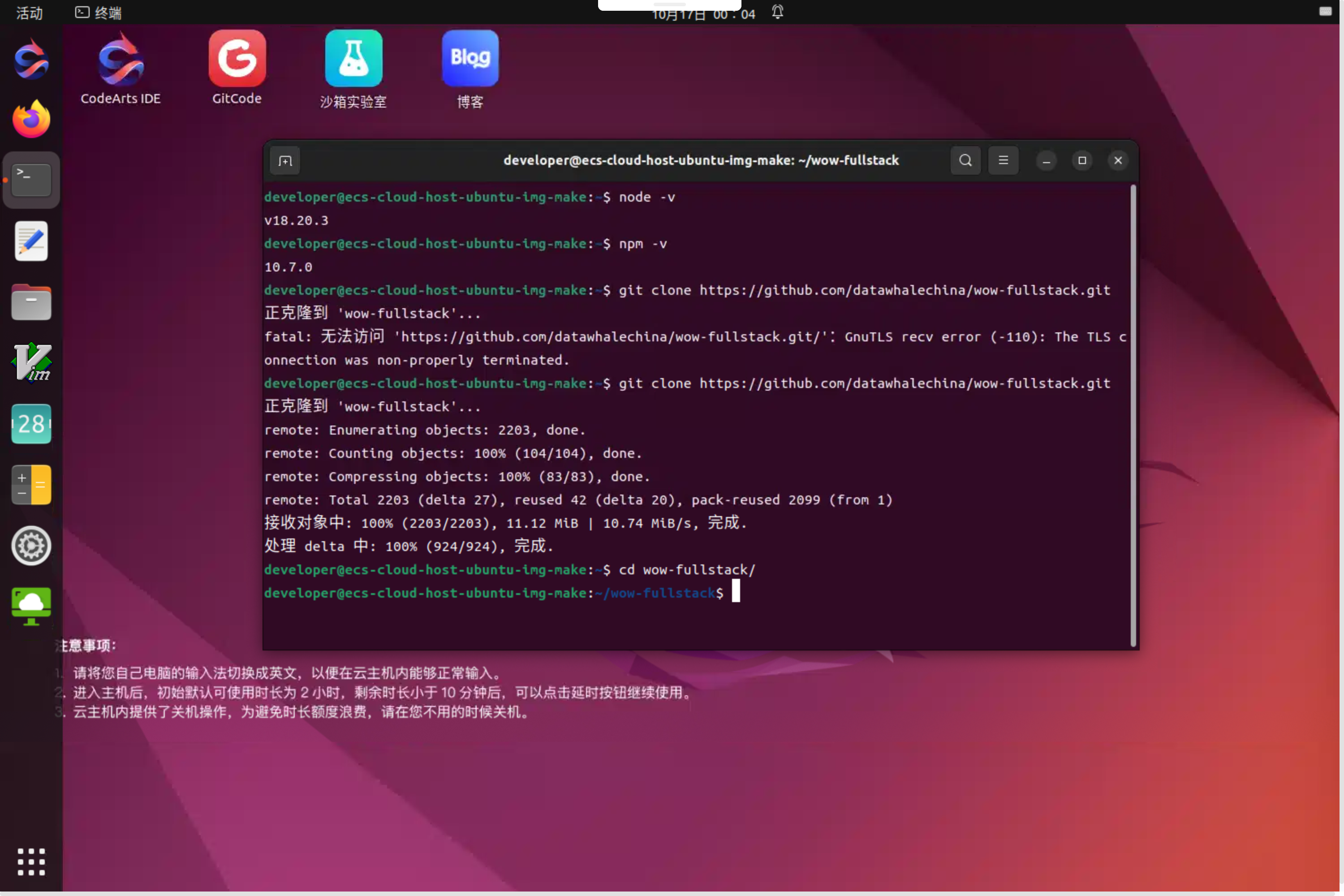Open Vim from the dock

click(x=31, y=363)
